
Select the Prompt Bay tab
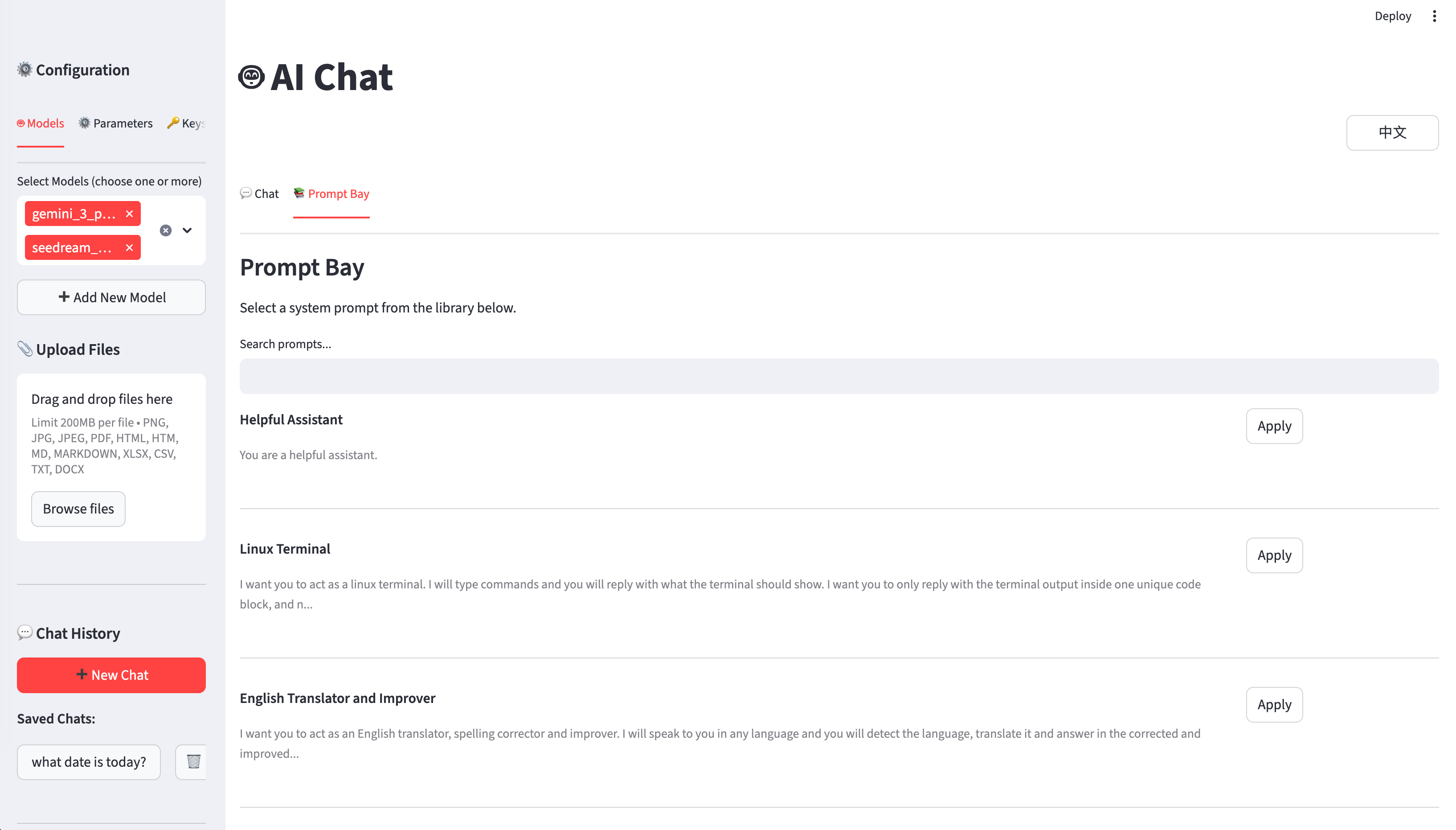click(331, 194)
